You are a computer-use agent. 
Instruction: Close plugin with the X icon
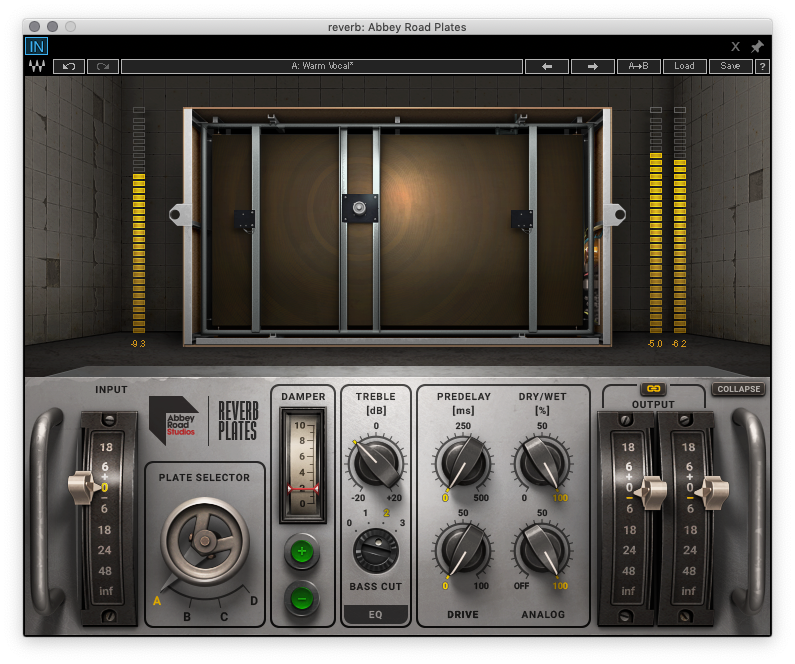pos(735,47)
